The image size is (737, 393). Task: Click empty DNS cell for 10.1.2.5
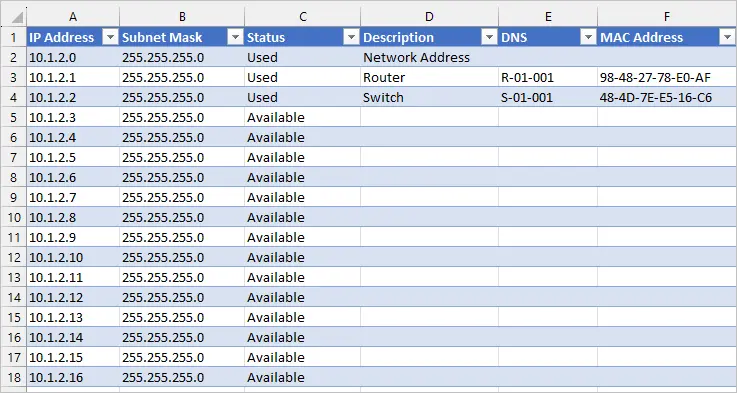[548, 157]
